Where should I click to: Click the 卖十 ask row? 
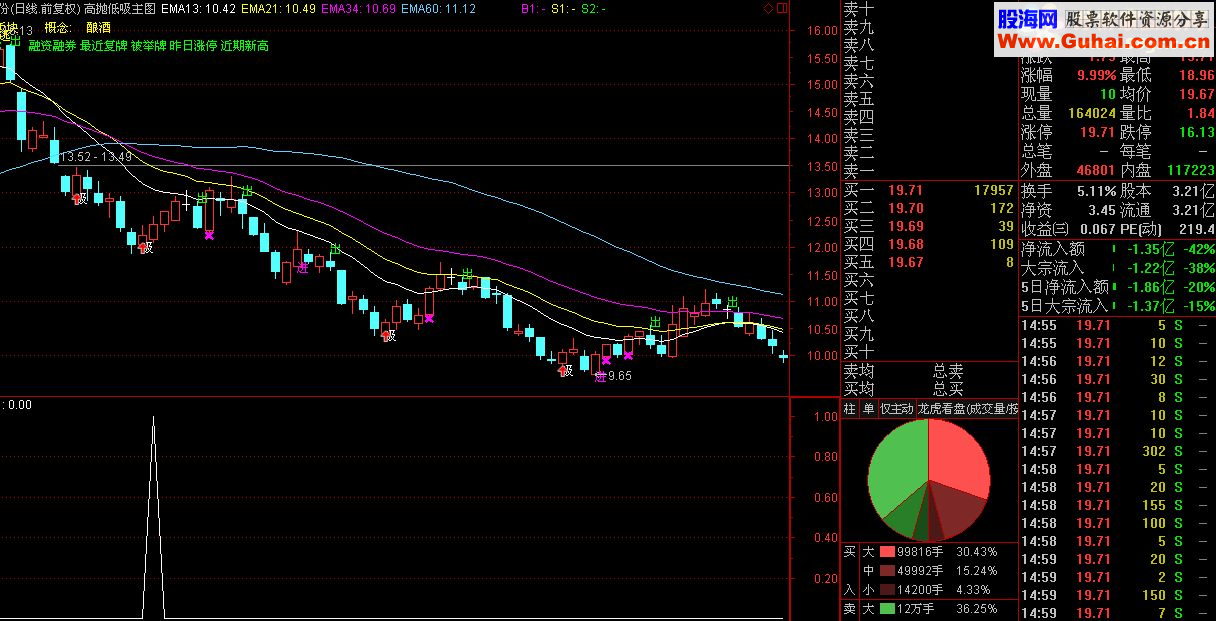coord(928,8)
